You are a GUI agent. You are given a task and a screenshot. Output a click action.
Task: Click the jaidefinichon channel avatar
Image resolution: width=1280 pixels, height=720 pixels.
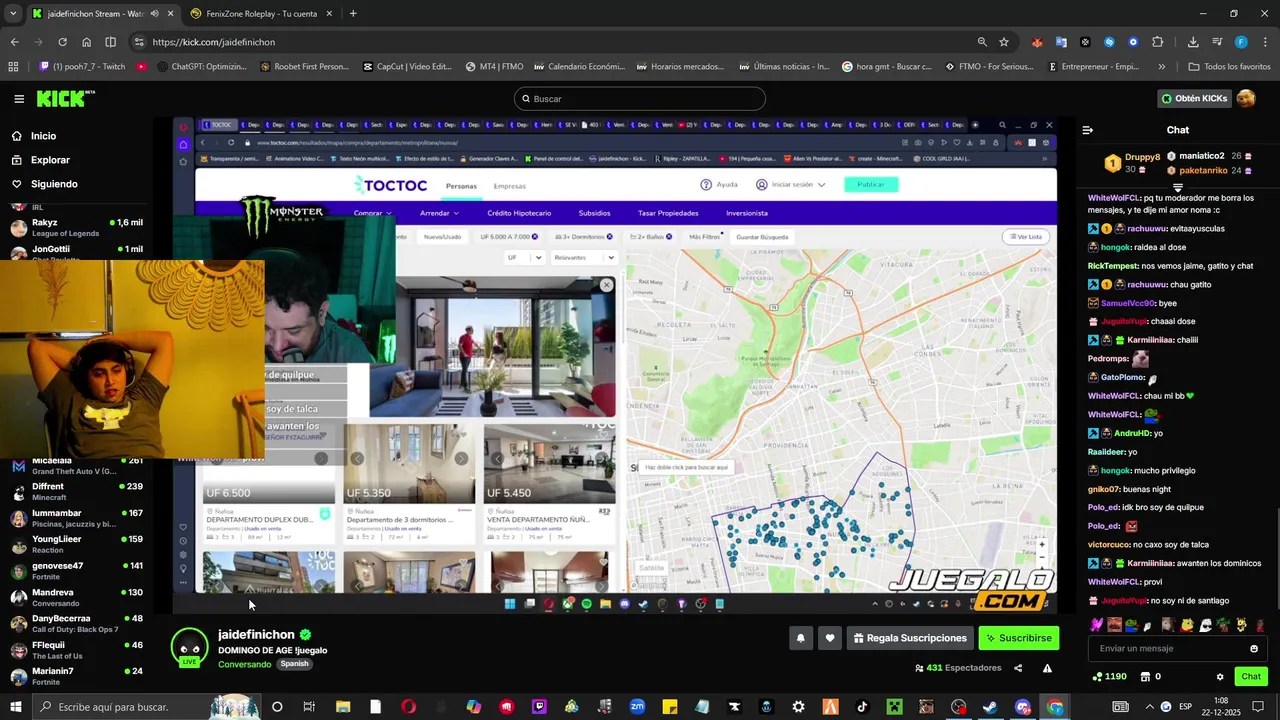pyautogui.click(x=189, y=647)
